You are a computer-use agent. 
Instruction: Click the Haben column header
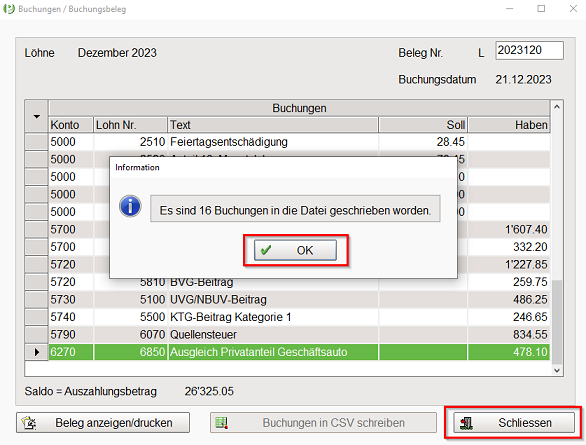pos(509,125)
